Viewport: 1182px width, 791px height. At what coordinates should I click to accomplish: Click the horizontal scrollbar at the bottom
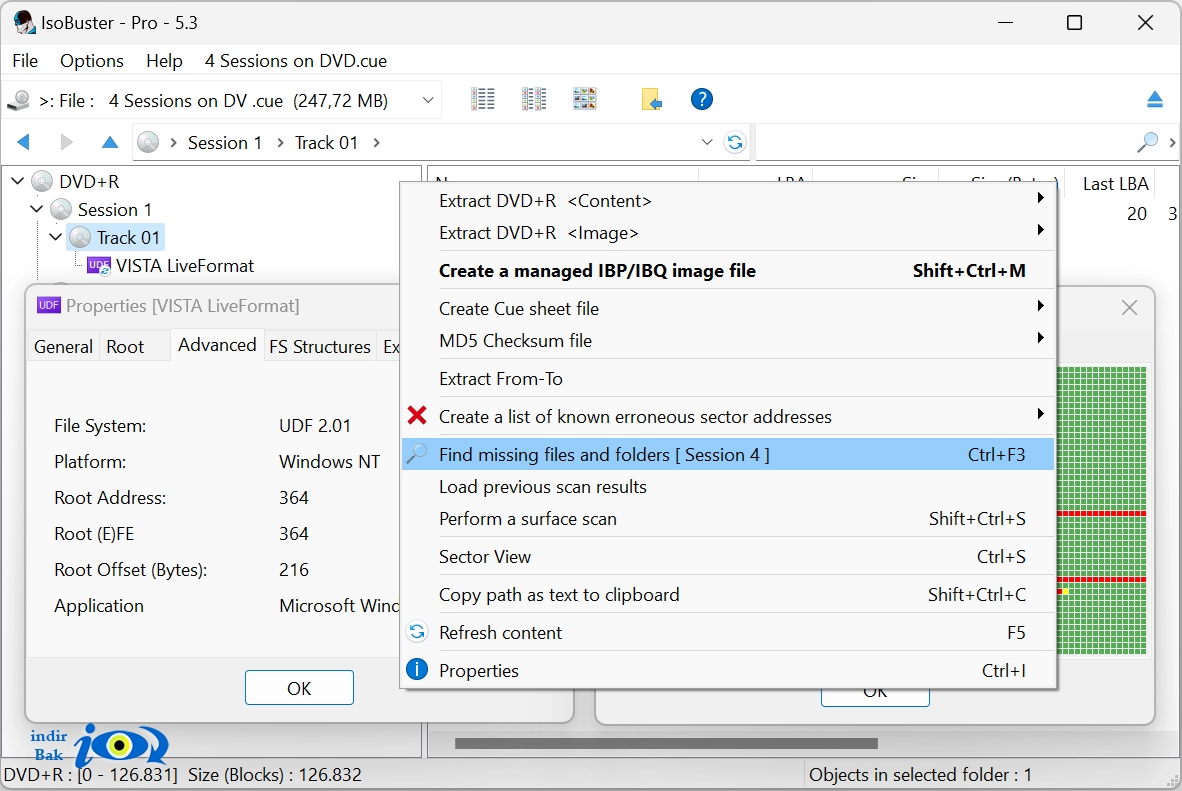coord(666,743)
